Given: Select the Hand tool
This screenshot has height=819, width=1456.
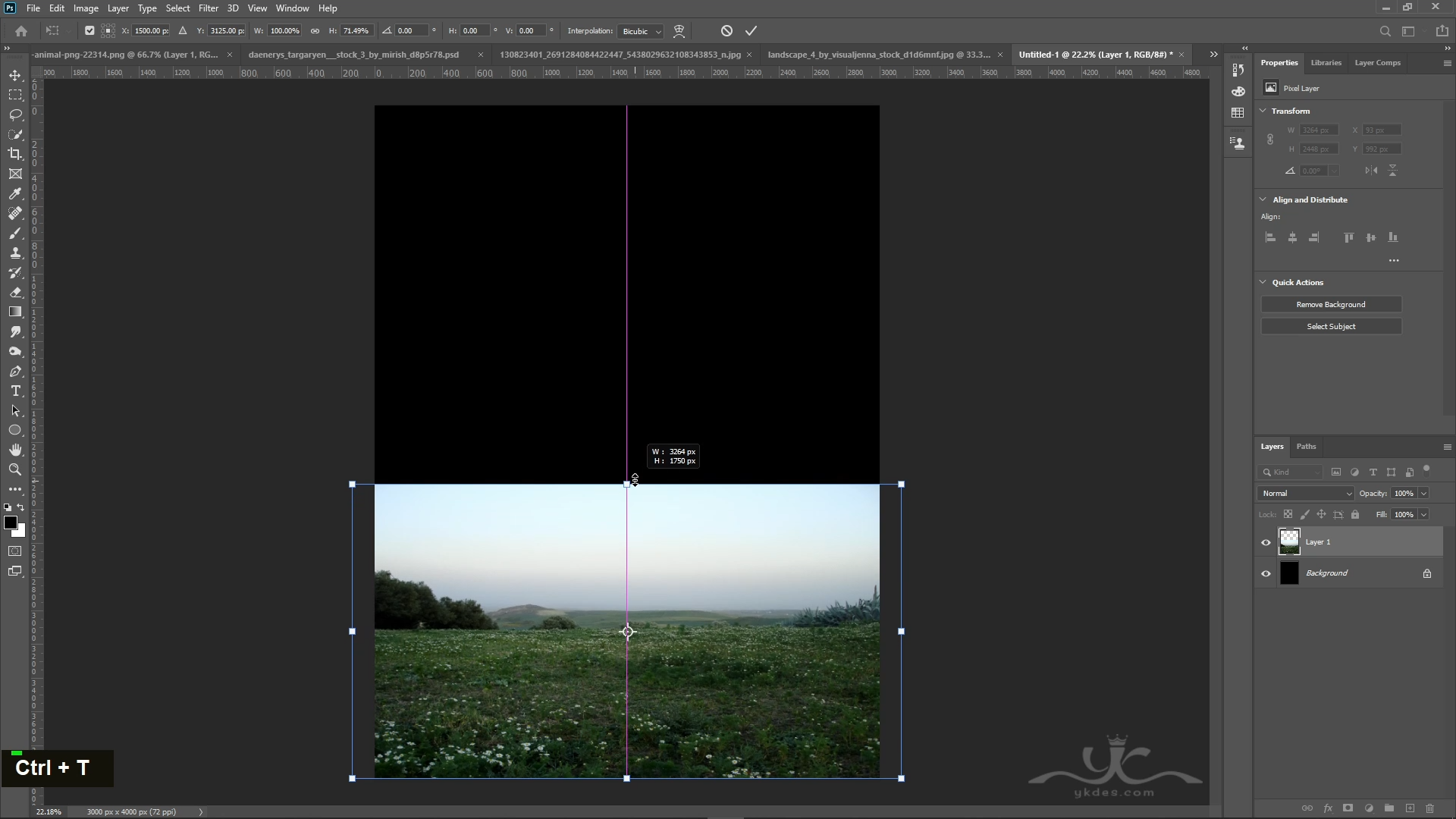Looking at the screenshot, I should pos(15,450).
